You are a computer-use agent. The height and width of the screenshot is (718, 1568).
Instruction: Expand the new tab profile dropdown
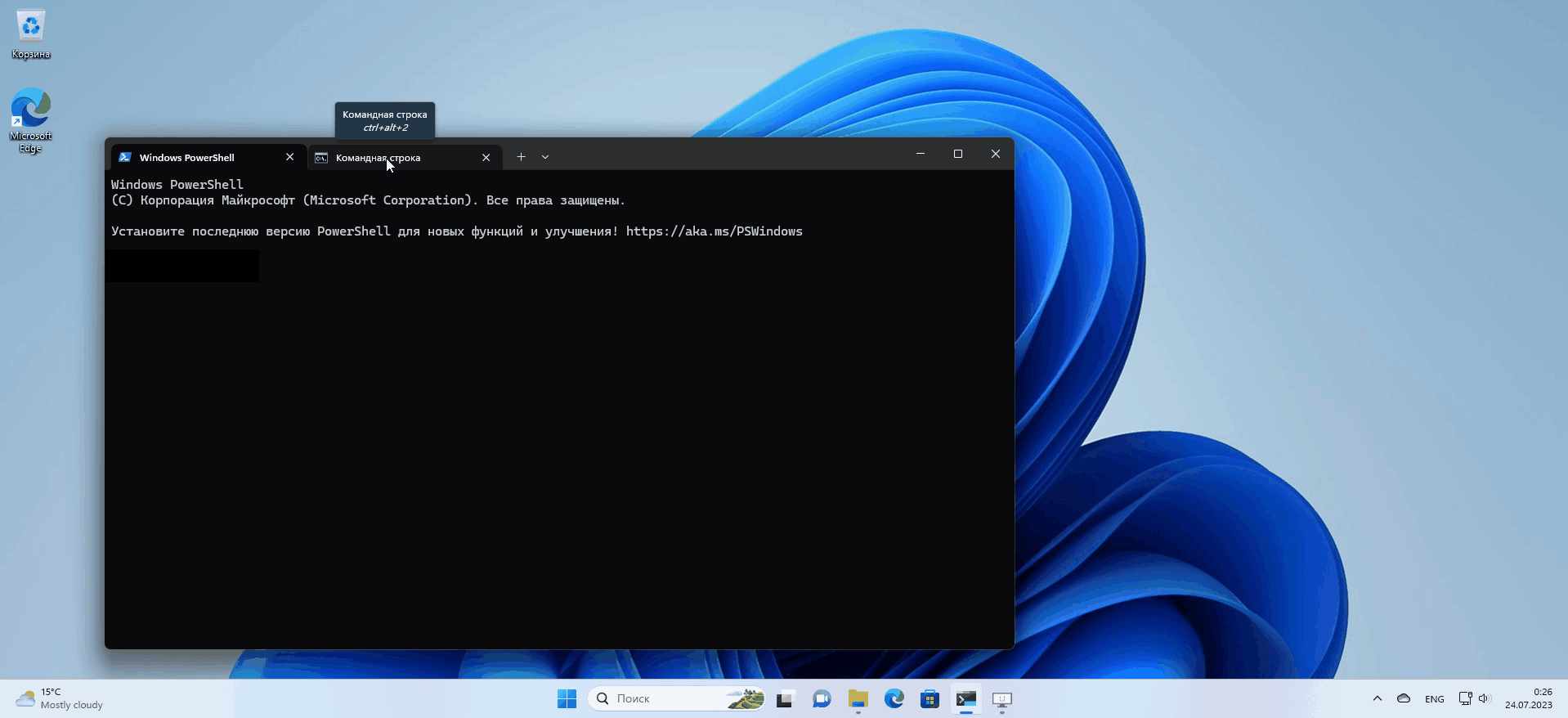(545, 157)
